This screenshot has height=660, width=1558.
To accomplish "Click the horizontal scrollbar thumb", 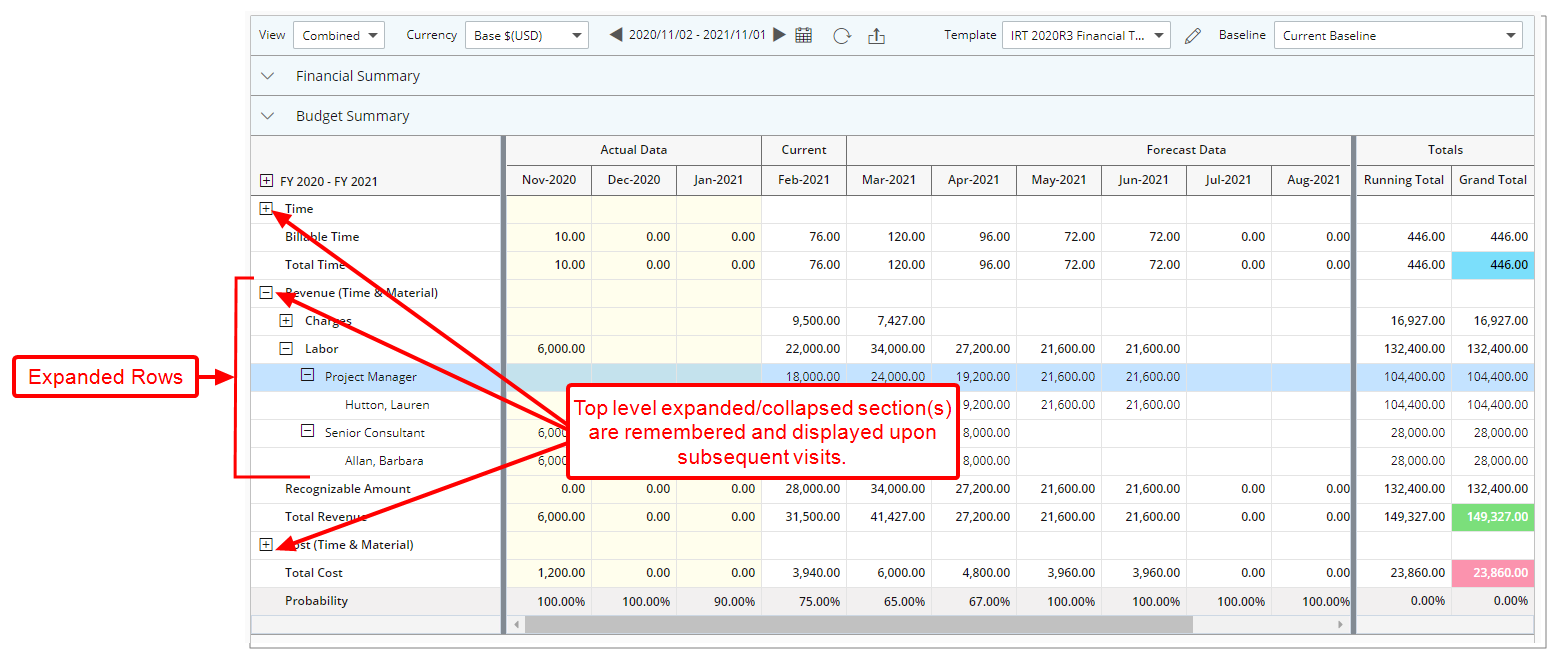I will click(x=859, y=624).
